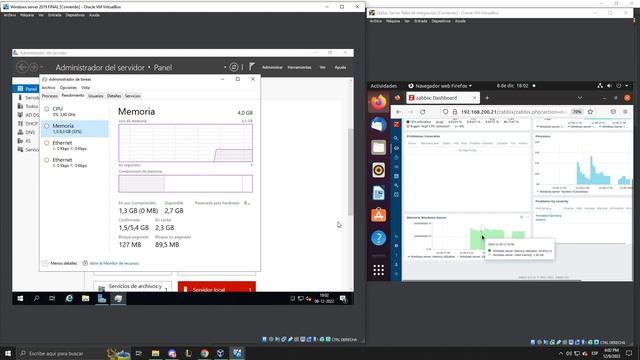Click the Firefox address bar URL

point(513,111)
